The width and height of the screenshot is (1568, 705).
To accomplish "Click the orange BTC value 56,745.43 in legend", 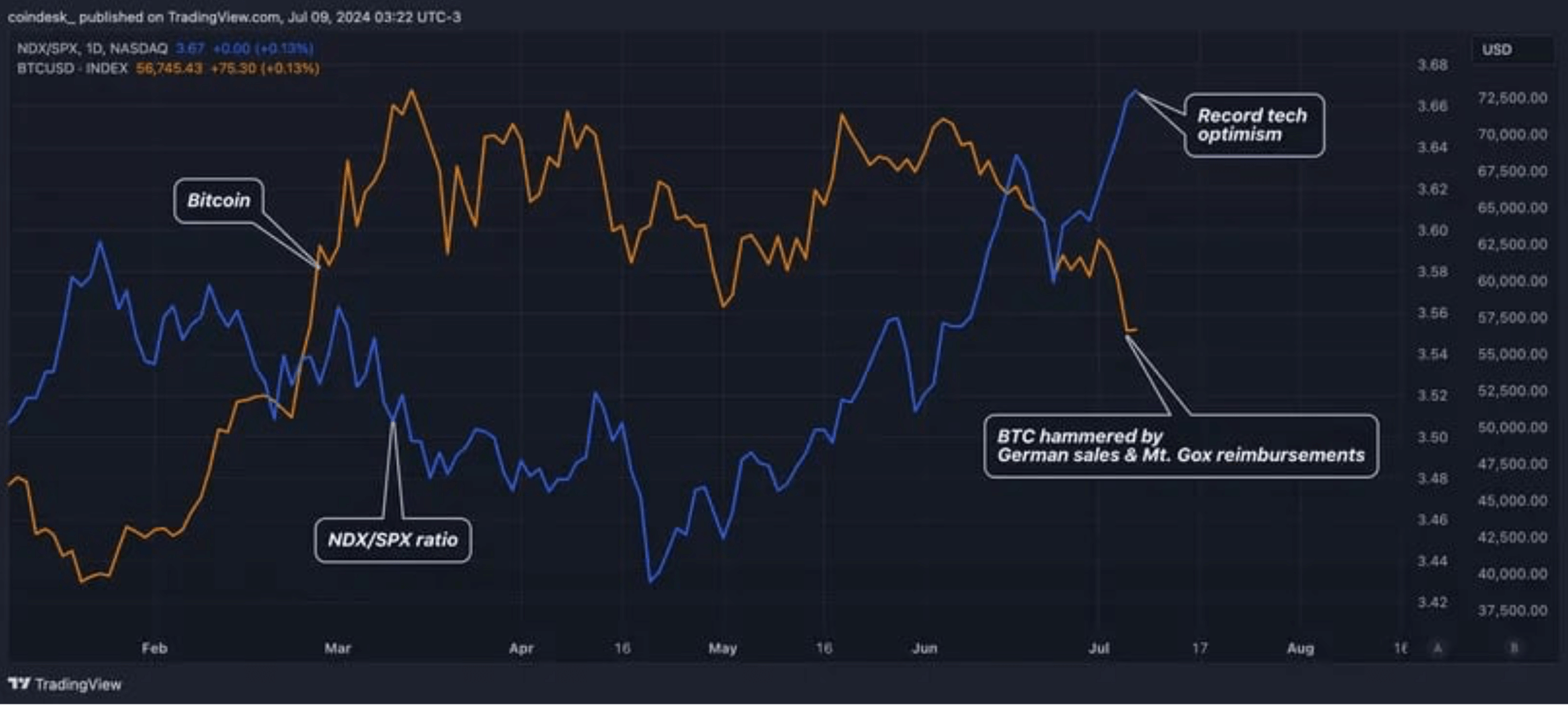I will pyautogui.click(x=169, y=68).
